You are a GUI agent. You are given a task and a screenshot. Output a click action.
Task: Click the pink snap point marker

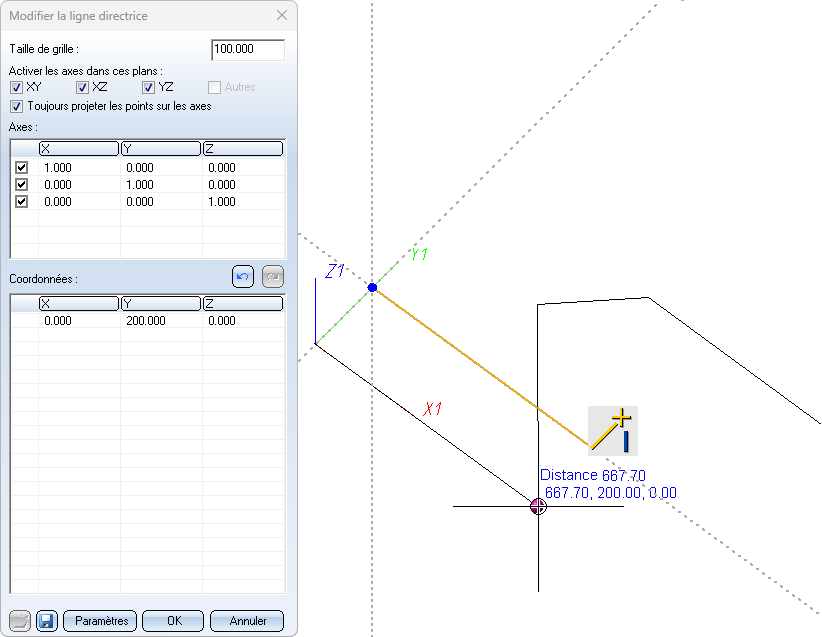pyautogui.click(x=538, y=506)
